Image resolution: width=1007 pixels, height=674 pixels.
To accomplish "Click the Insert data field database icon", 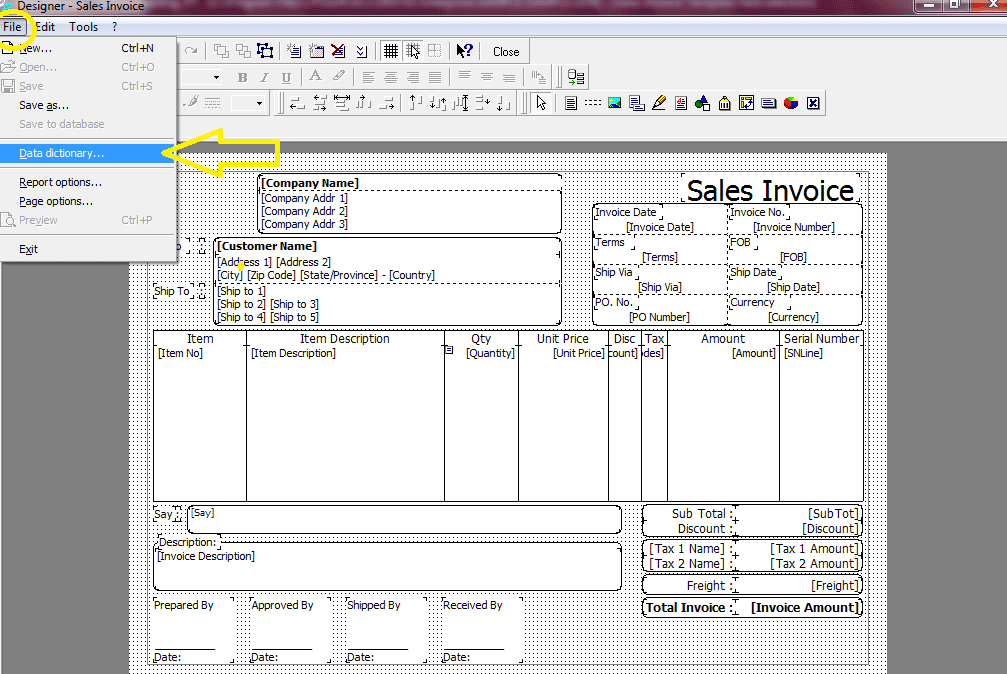I will point(576,77).
